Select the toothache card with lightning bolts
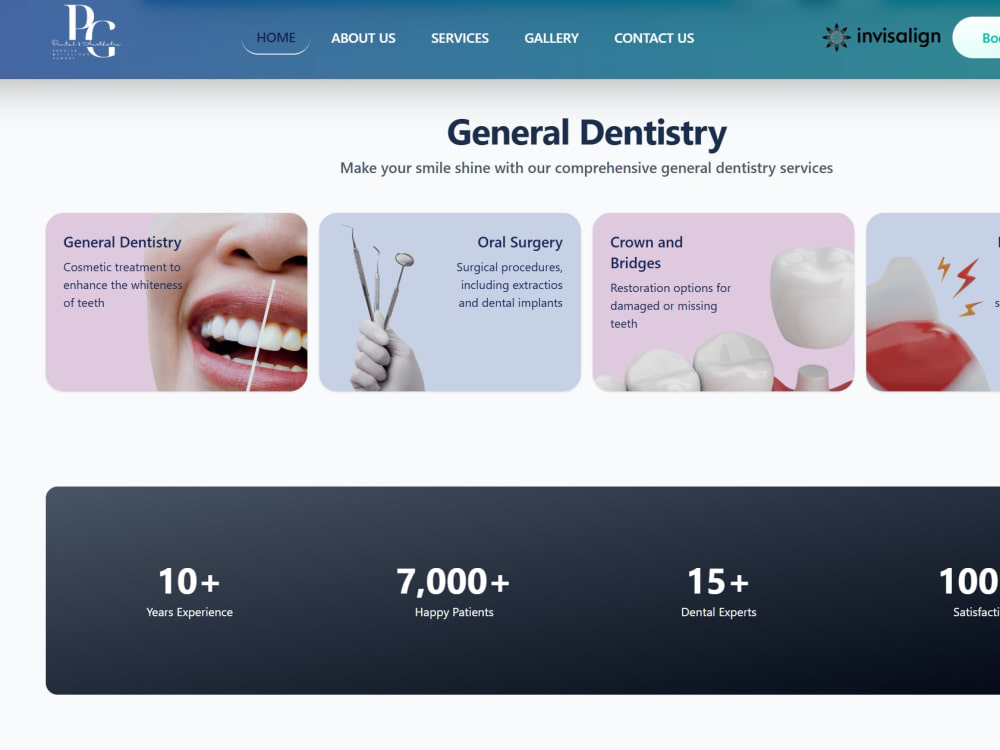The width and height of the screenshot is (1000, 750). point(933,302)
